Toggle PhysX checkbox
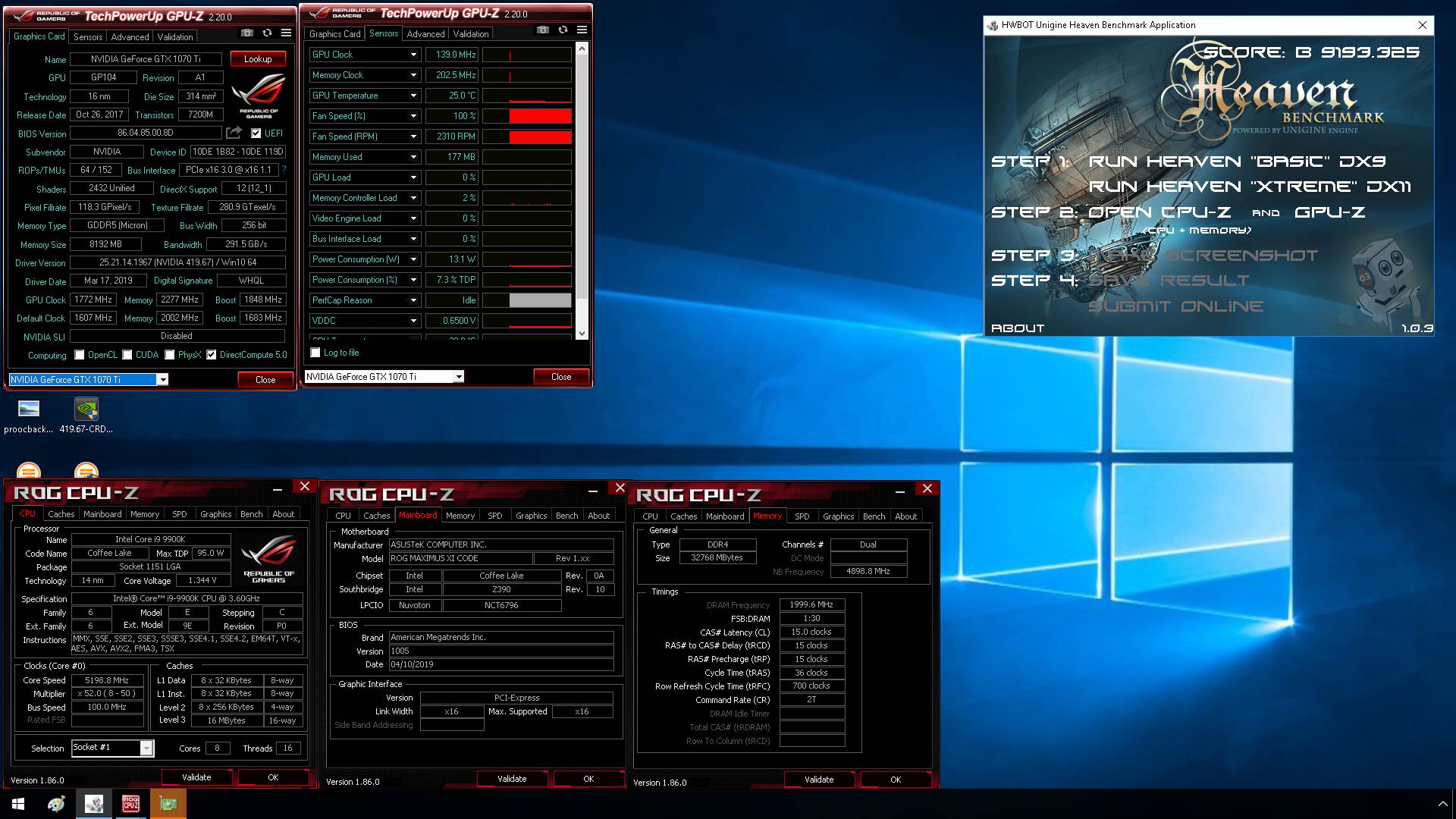 click(x=170, y=355)
